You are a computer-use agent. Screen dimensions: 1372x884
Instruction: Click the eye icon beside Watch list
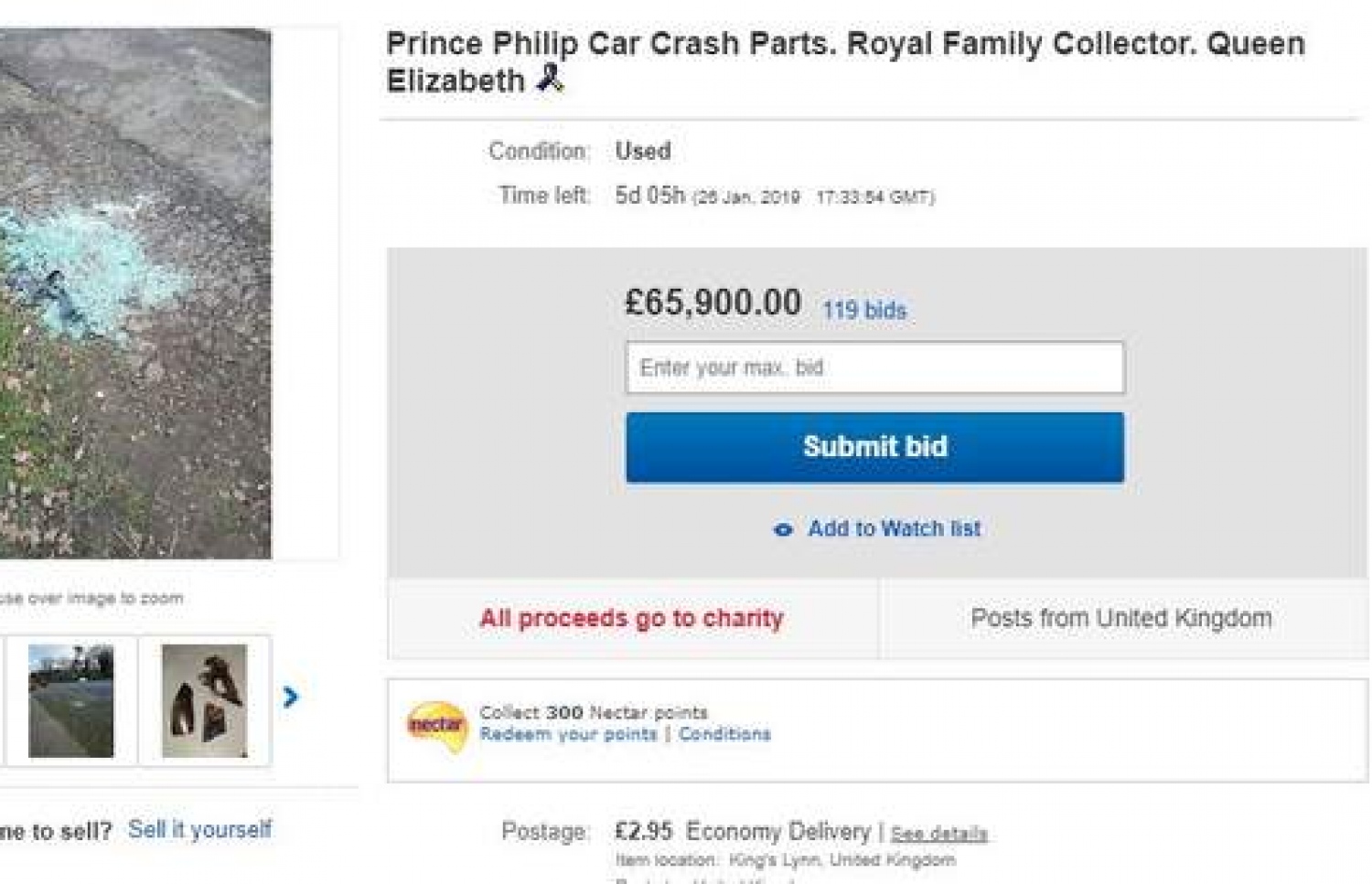click(x=783, y=529)
